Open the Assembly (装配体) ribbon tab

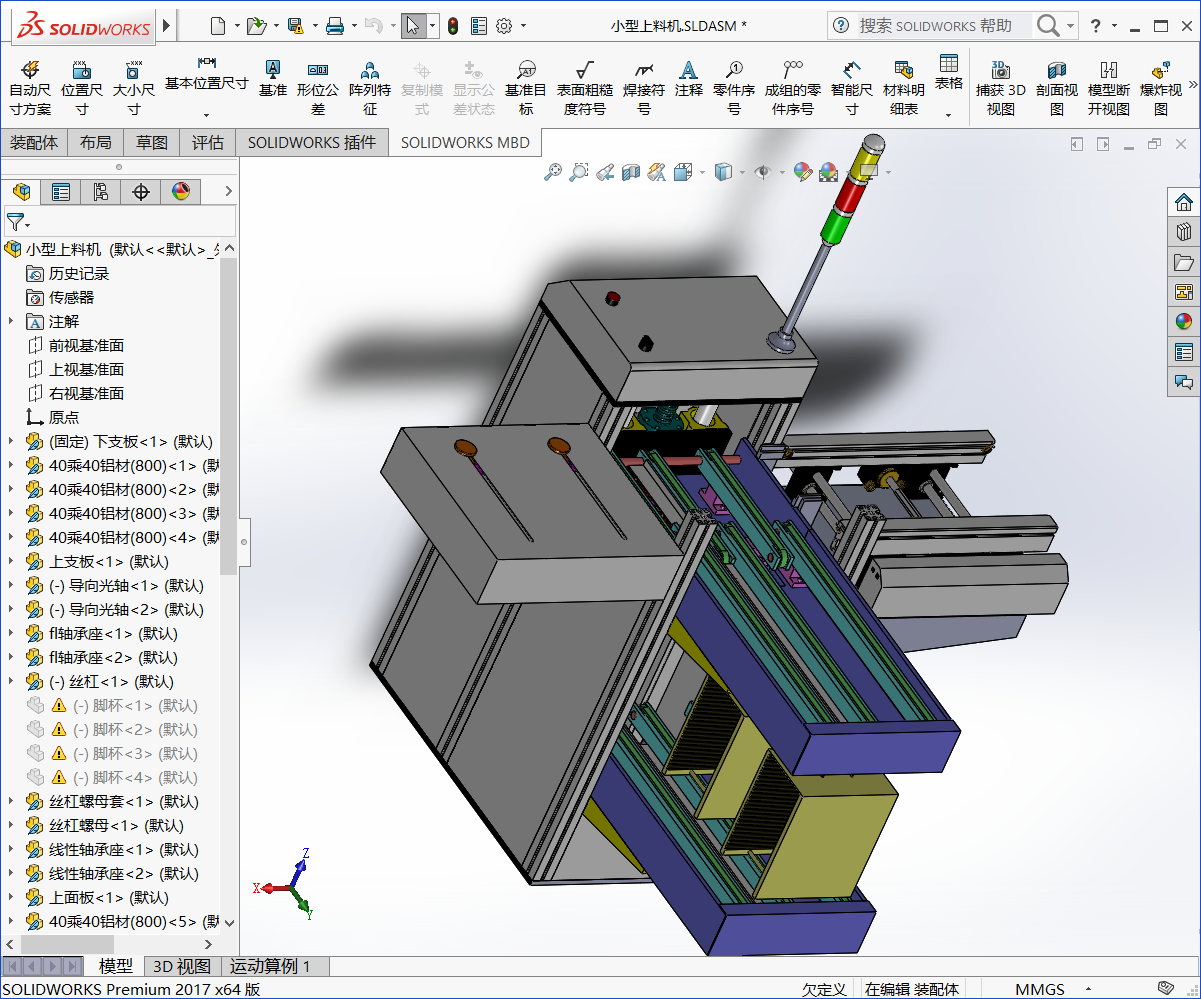coord(34,142)
